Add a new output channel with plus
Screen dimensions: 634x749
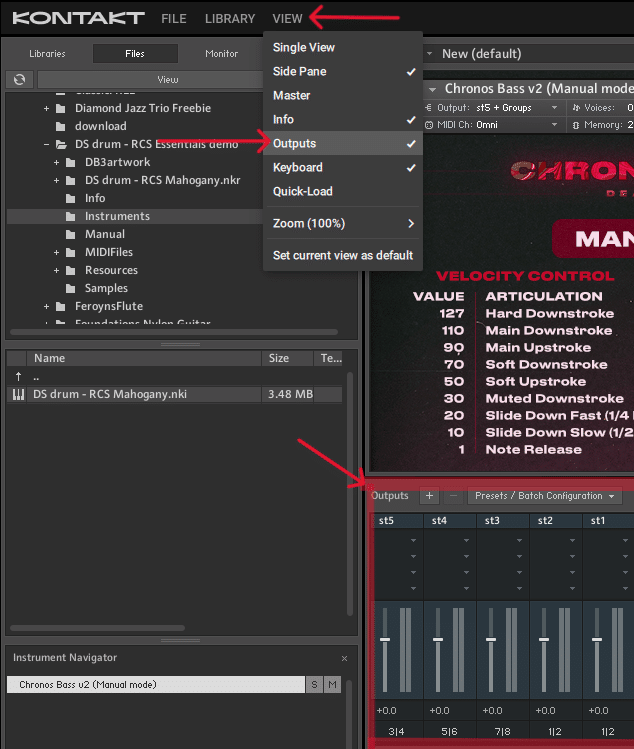pyautogui.click(x=430, y=496)
